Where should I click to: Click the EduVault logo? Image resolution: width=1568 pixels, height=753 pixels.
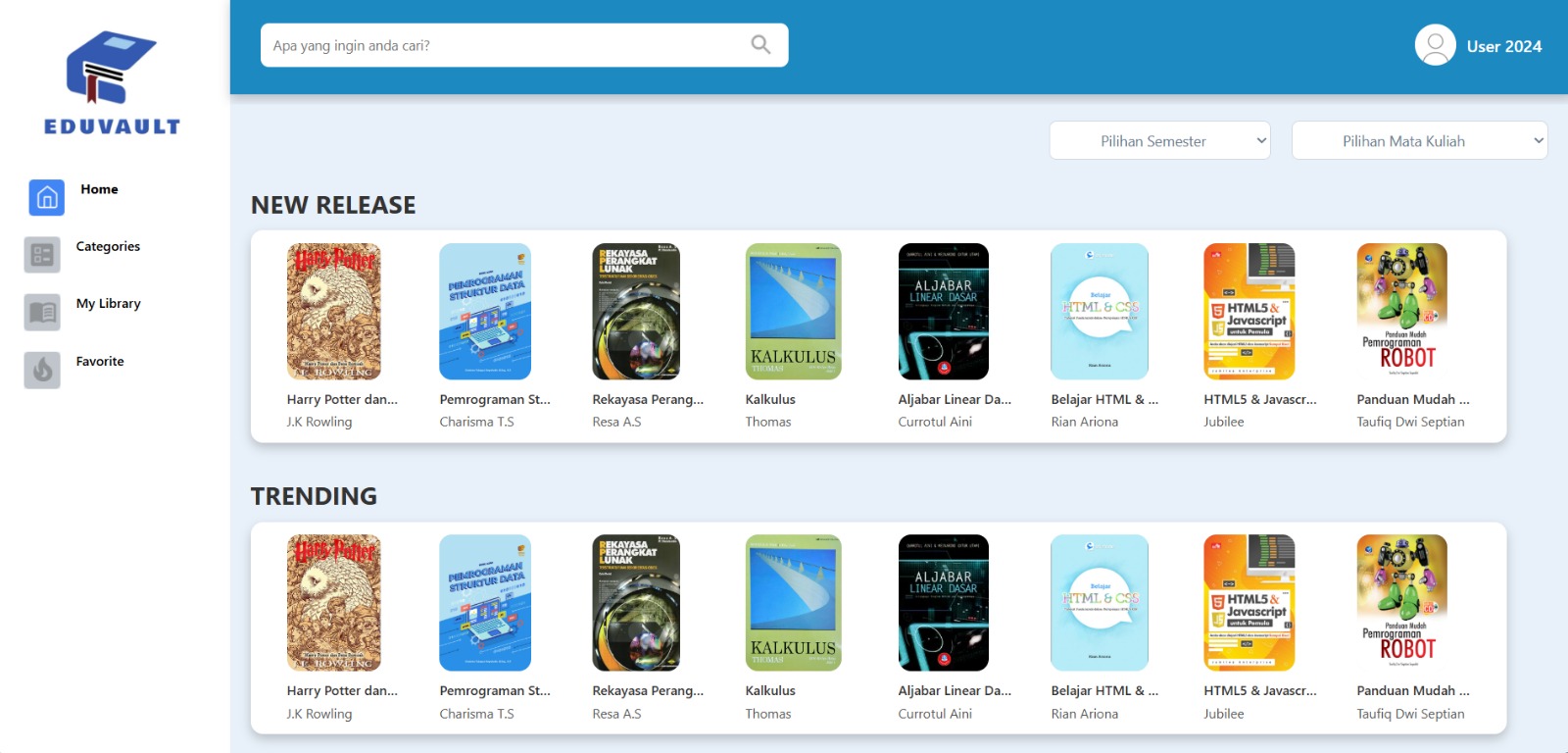pos(112,82)
